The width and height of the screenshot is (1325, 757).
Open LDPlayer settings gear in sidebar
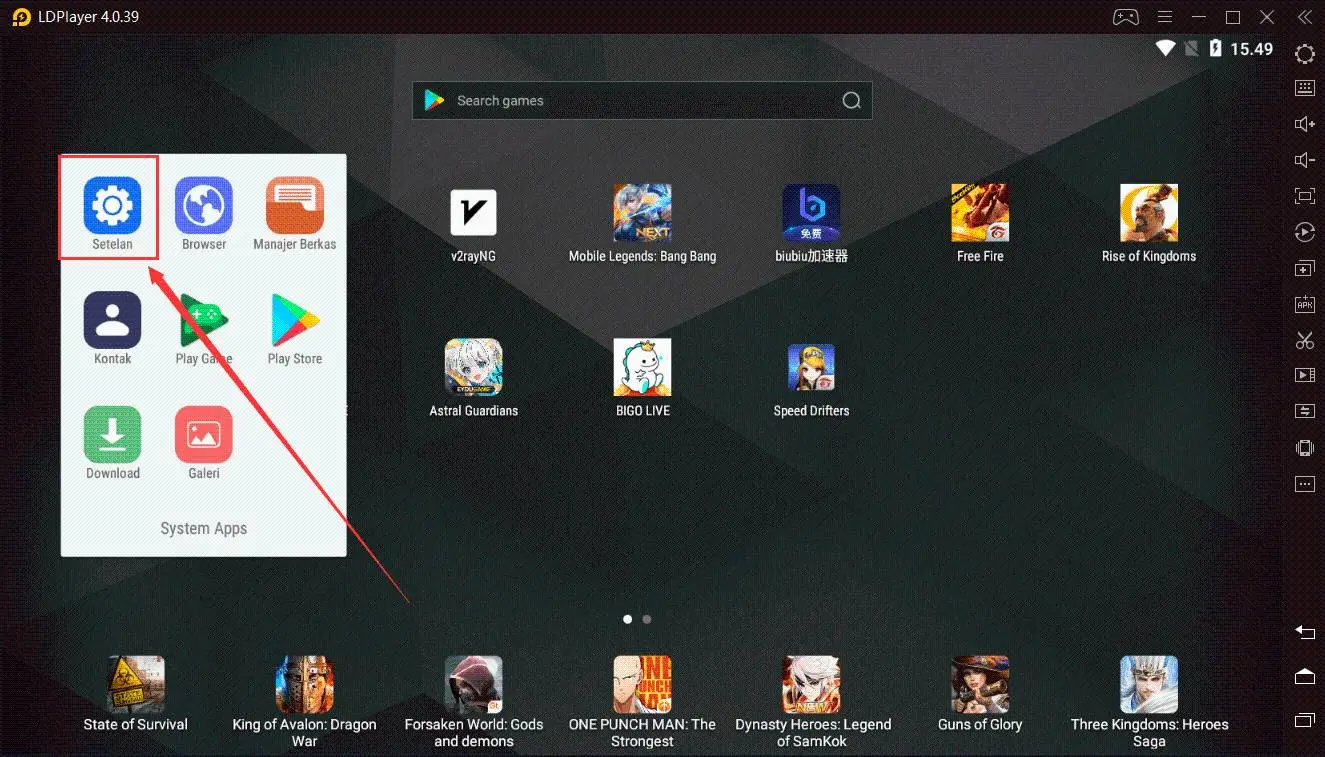[1305, 54]
